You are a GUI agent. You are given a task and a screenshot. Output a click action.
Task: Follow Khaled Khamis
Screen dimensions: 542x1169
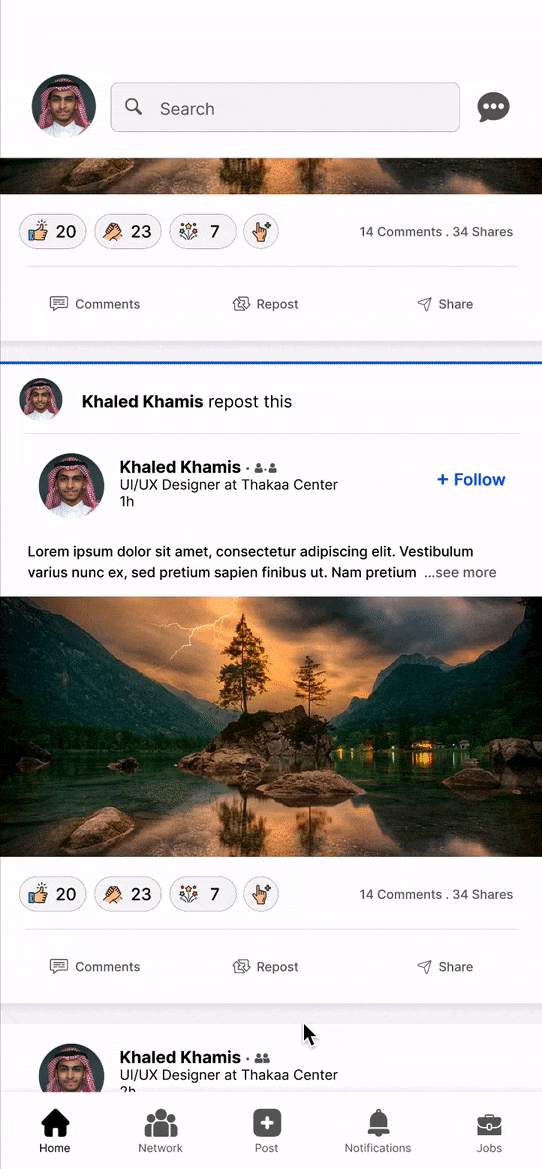coord(471,479)
